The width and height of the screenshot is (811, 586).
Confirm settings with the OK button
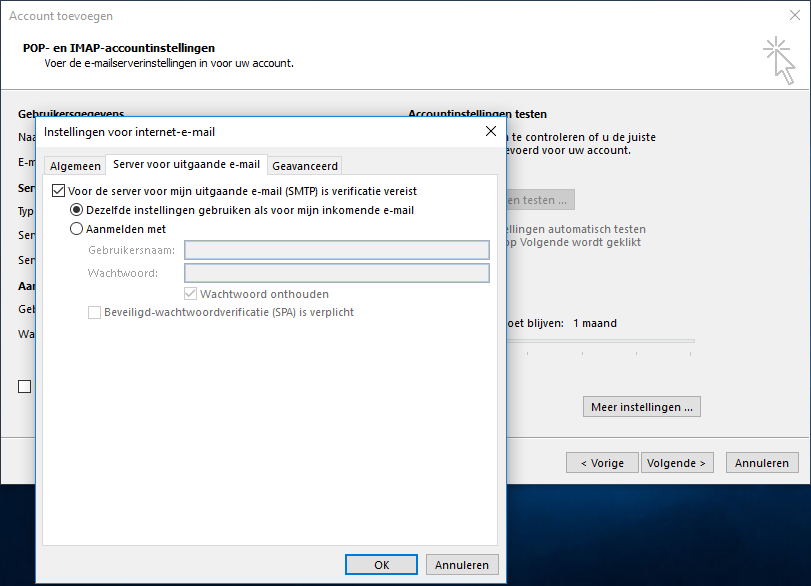[x=381, y=565]
